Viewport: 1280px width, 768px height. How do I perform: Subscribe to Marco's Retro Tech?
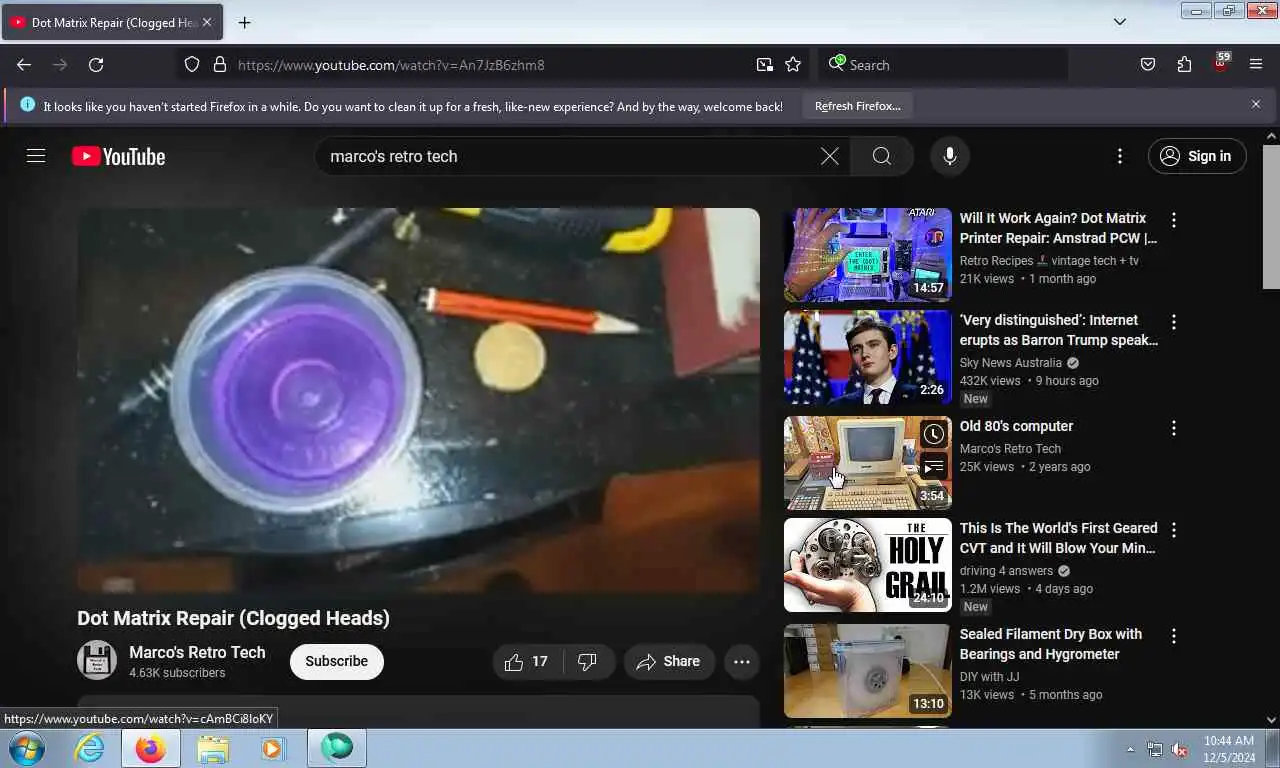click(x=337, y=662)
